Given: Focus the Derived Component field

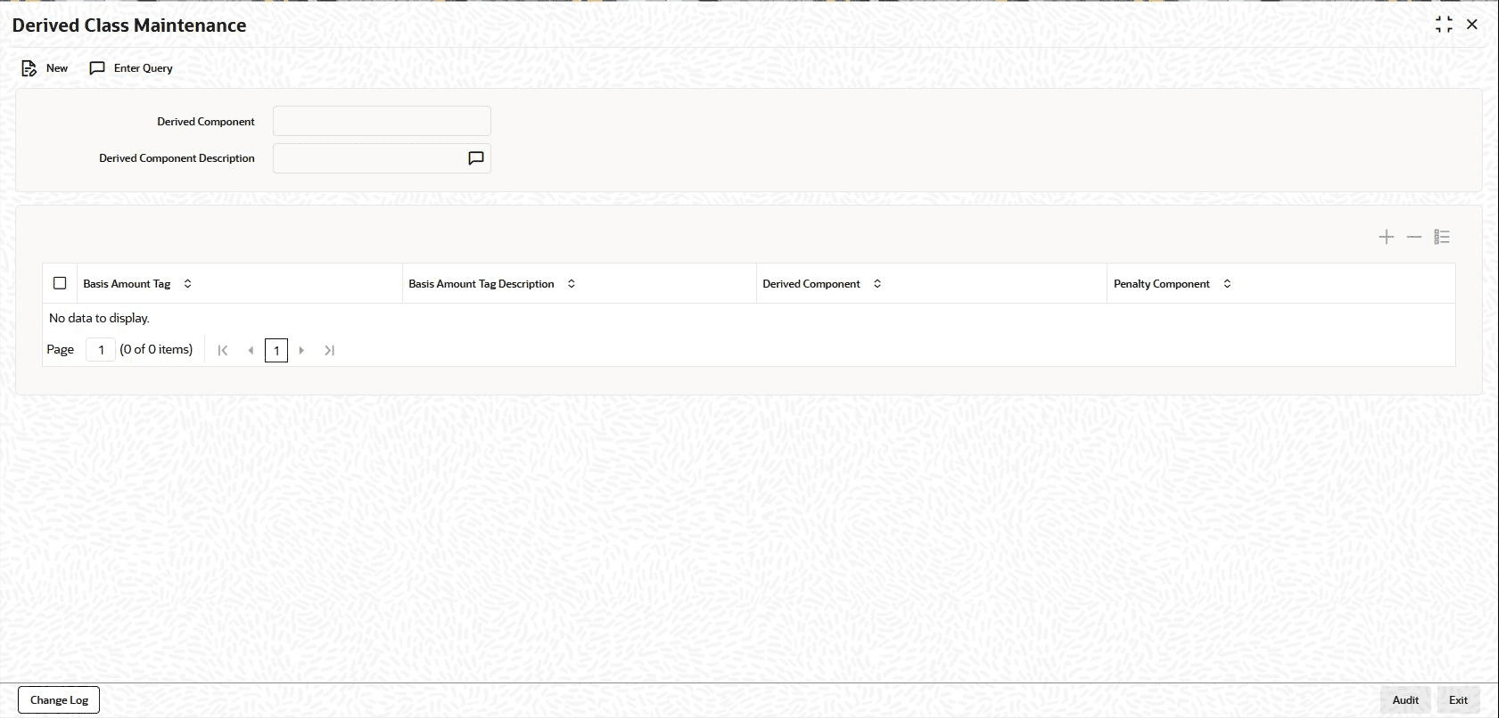Looking at the screenshot, I should tap(382, 121).
